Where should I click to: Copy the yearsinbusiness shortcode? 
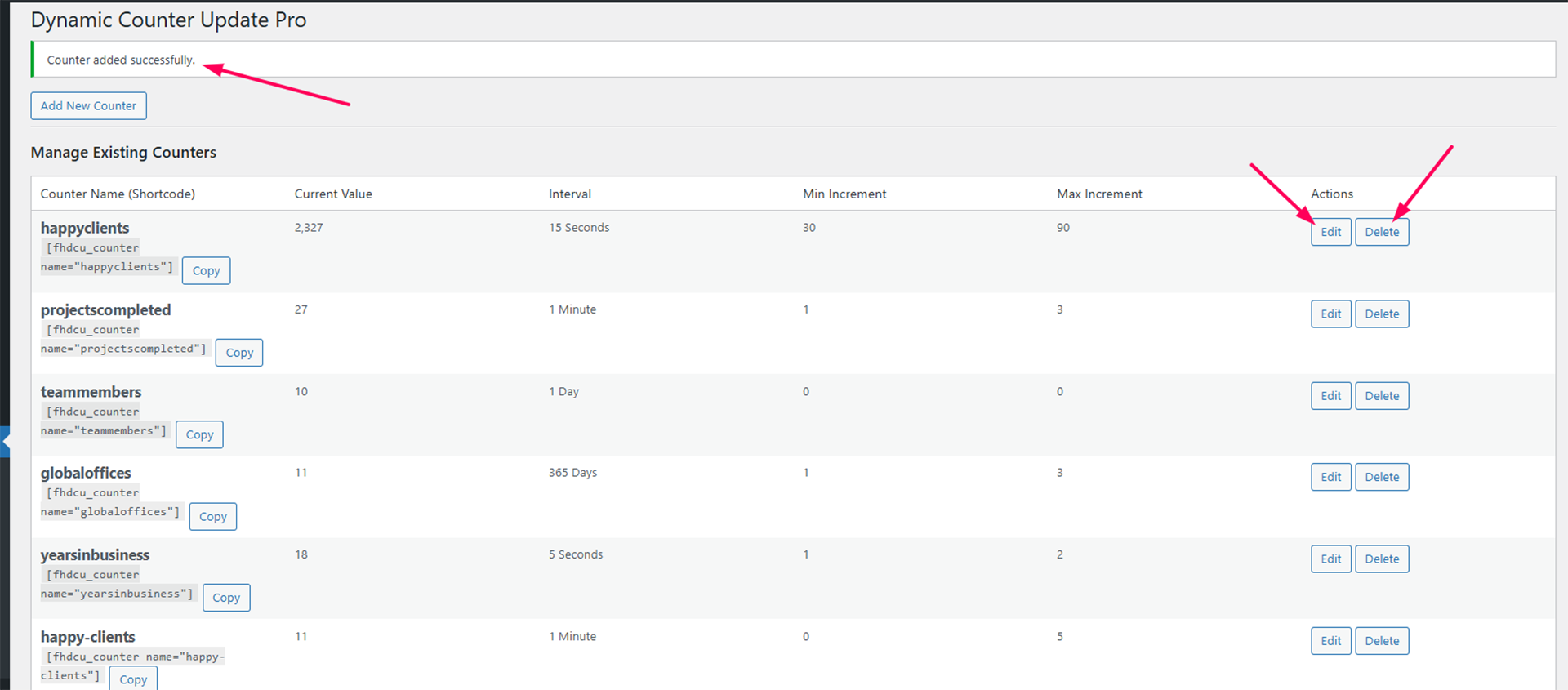click(226, 598)
